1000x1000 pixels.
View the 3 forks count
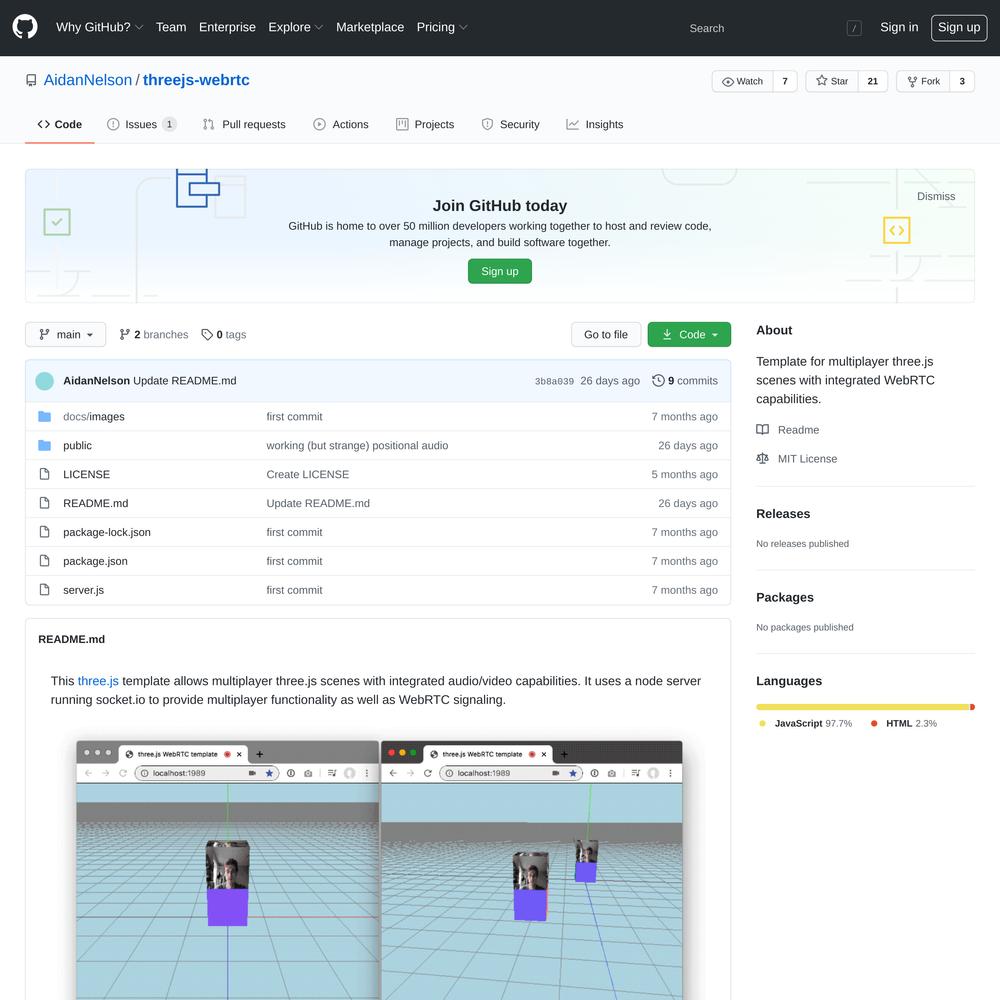(962, 81)
